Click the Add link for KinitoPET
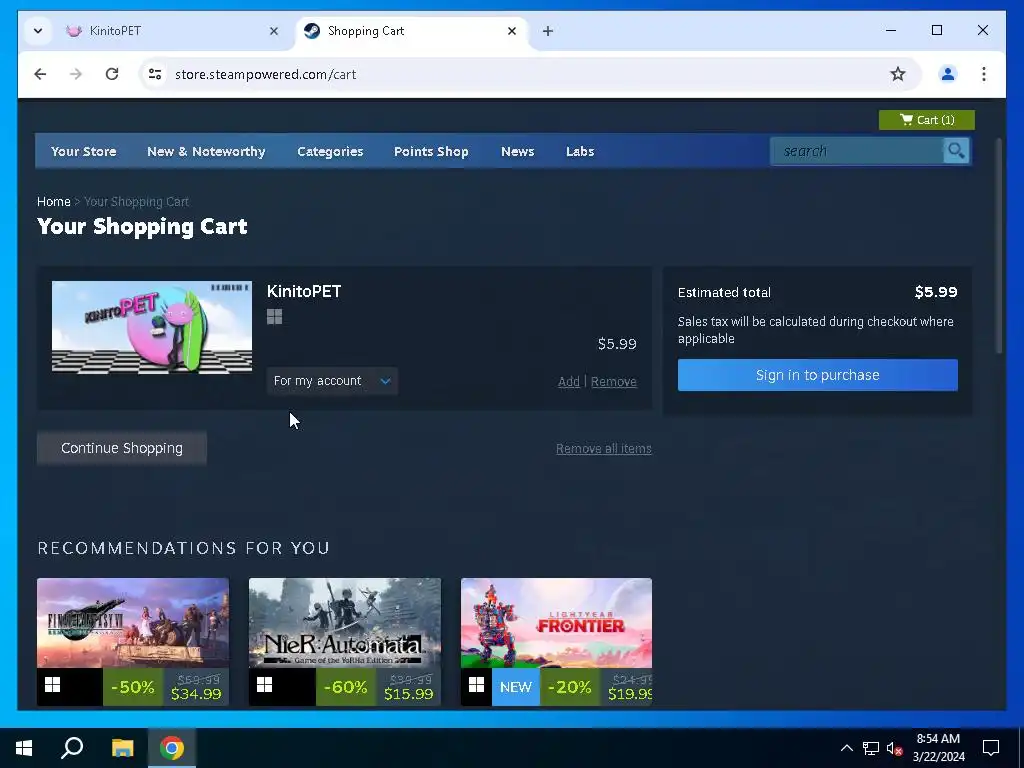Viewport: 1024px width, 768px height. (569, 381)
